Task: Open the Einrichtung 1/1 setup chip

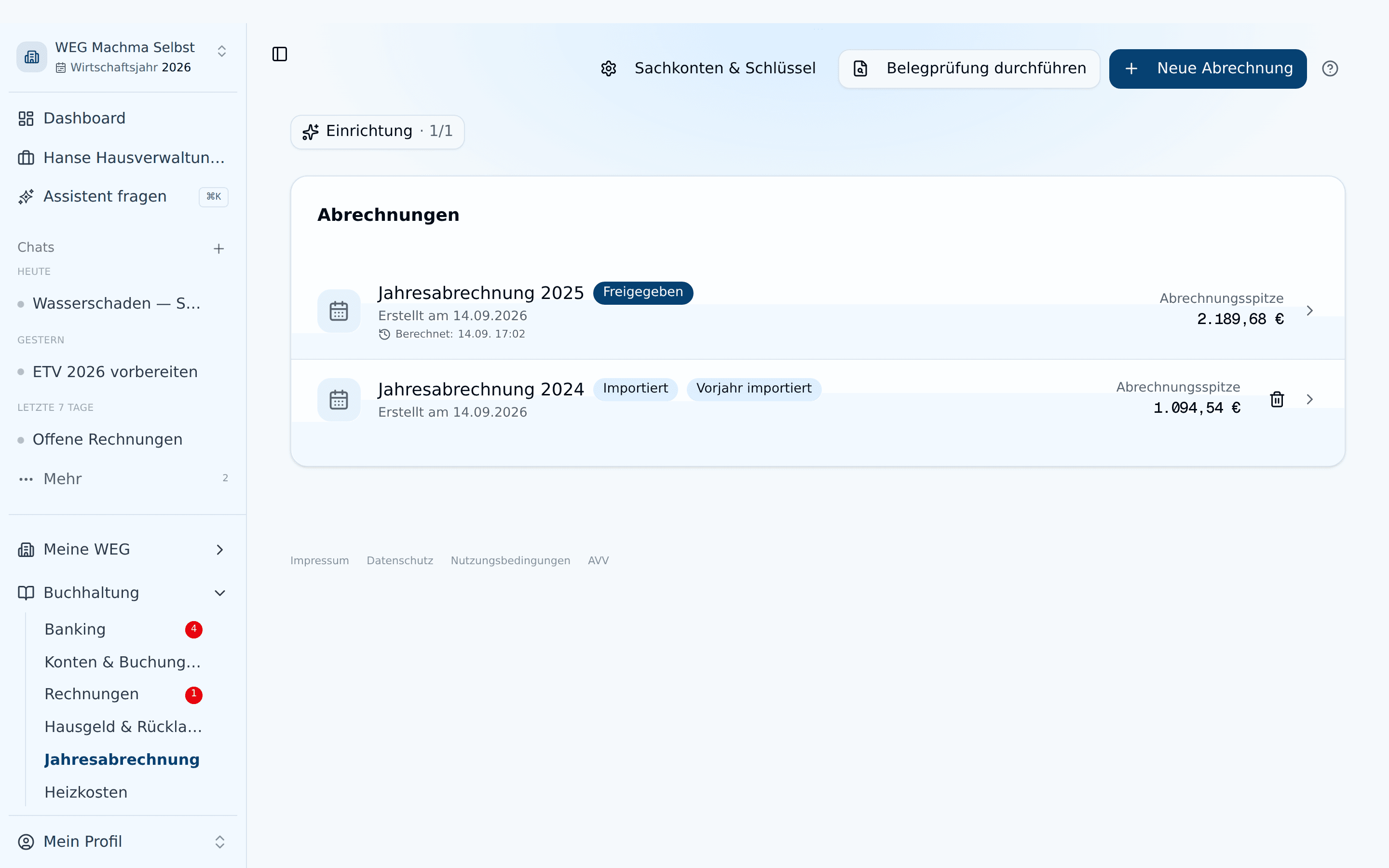Action: [x=377, y=132]
